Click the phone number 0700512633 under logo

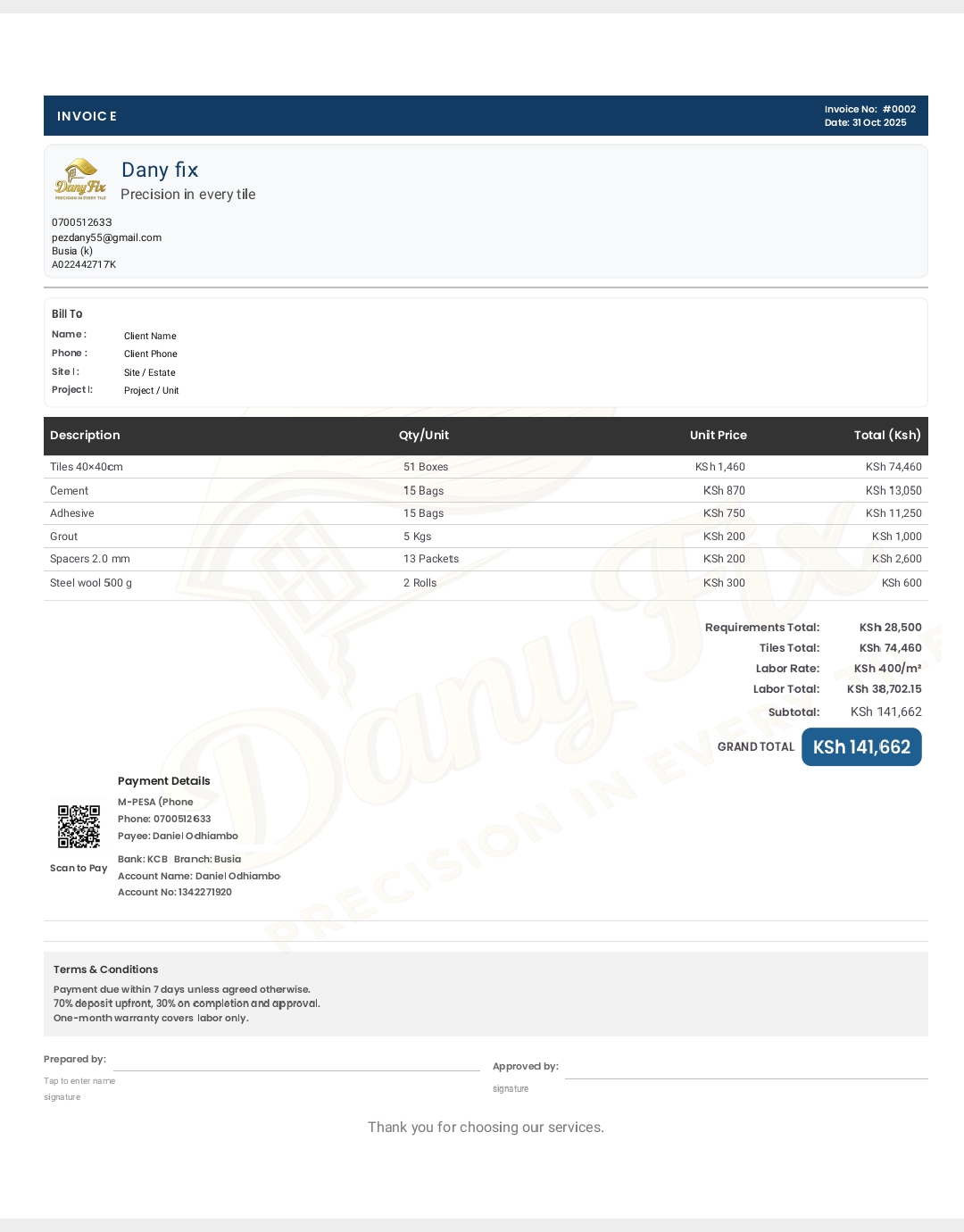coord(81,221)
